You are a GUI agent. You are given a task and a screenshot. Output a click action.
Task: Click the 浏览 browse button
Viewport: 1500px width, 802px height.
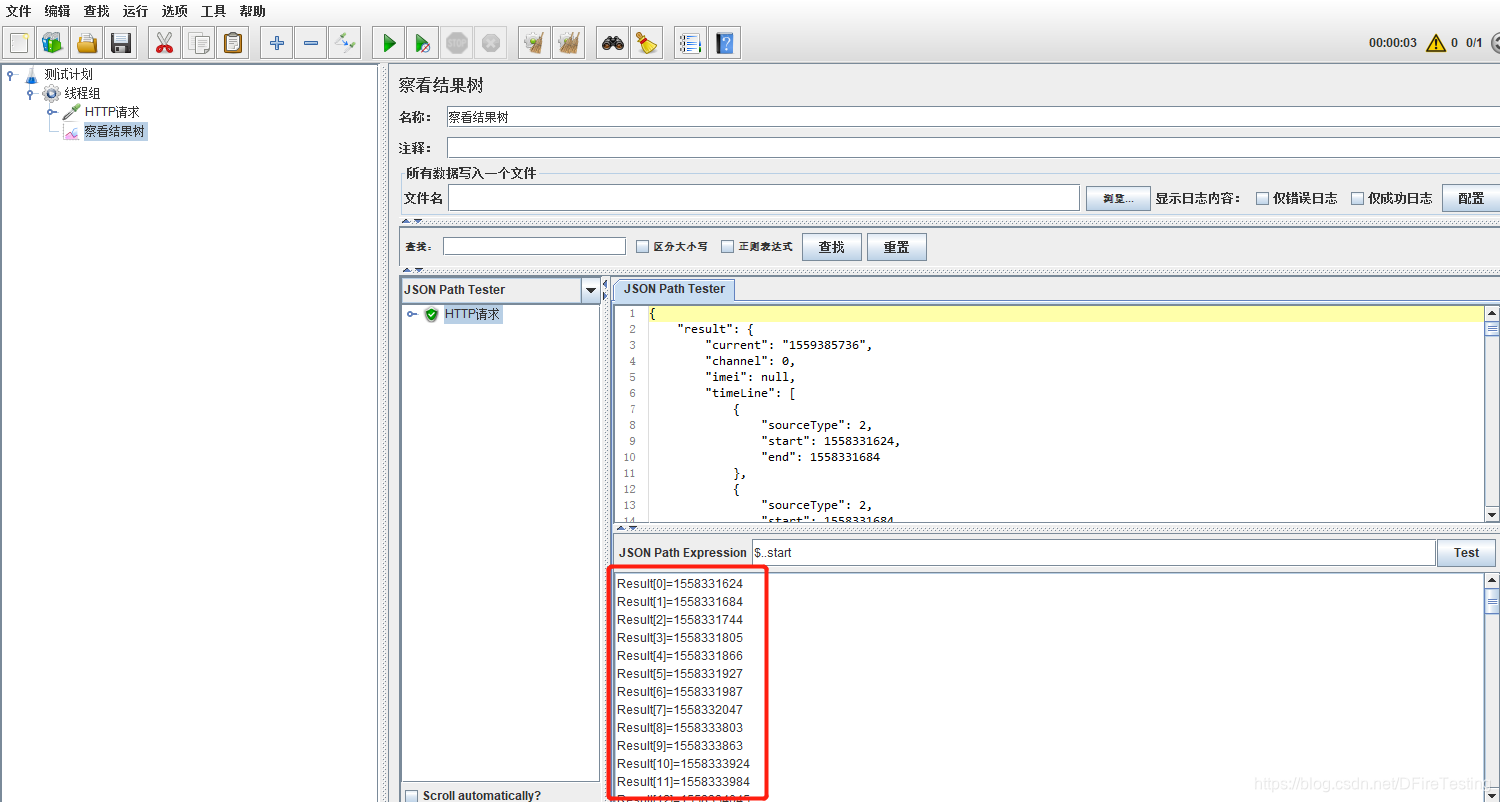[1118, 198]
